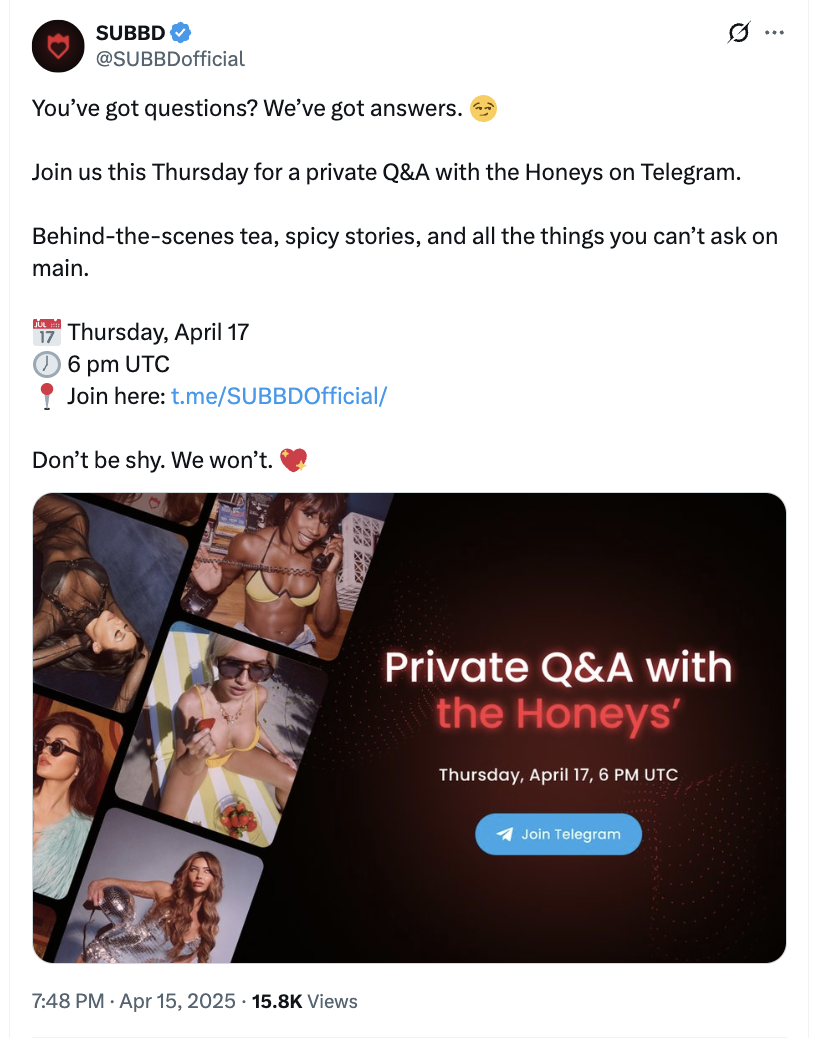Click the @SUBBDofficial handle
Screen dimensions: 826x1038
coord(170,59)
